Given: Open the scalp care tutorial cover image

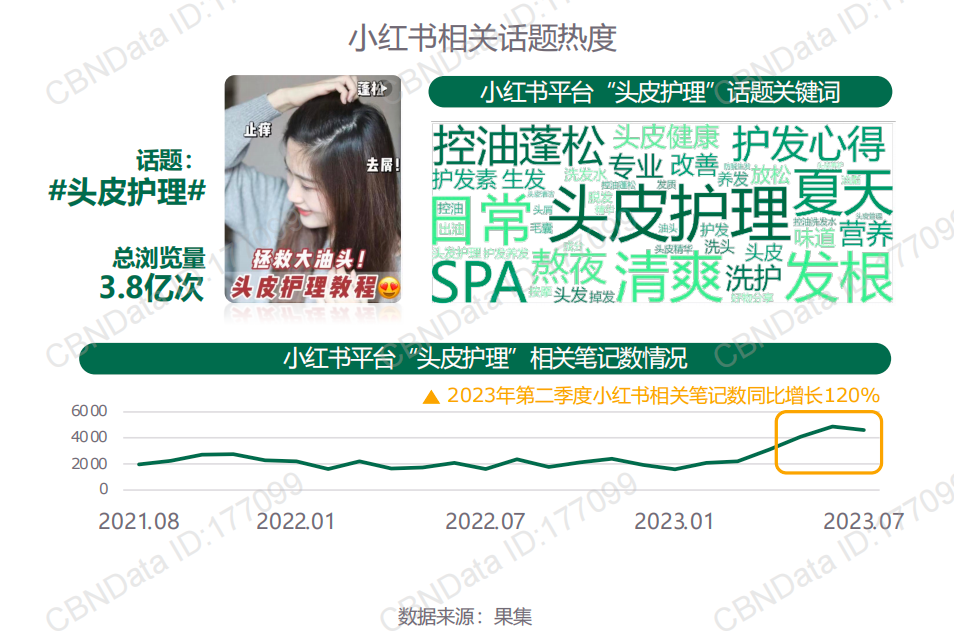Looking at the screenshot, I should tap(313, 189).
